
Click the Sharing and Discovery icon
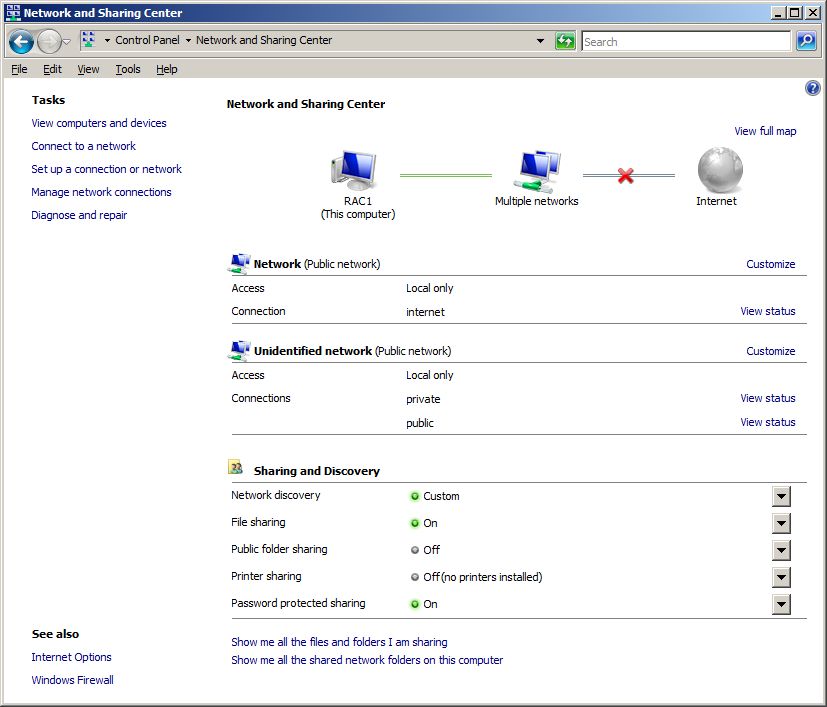coord(235,467)
